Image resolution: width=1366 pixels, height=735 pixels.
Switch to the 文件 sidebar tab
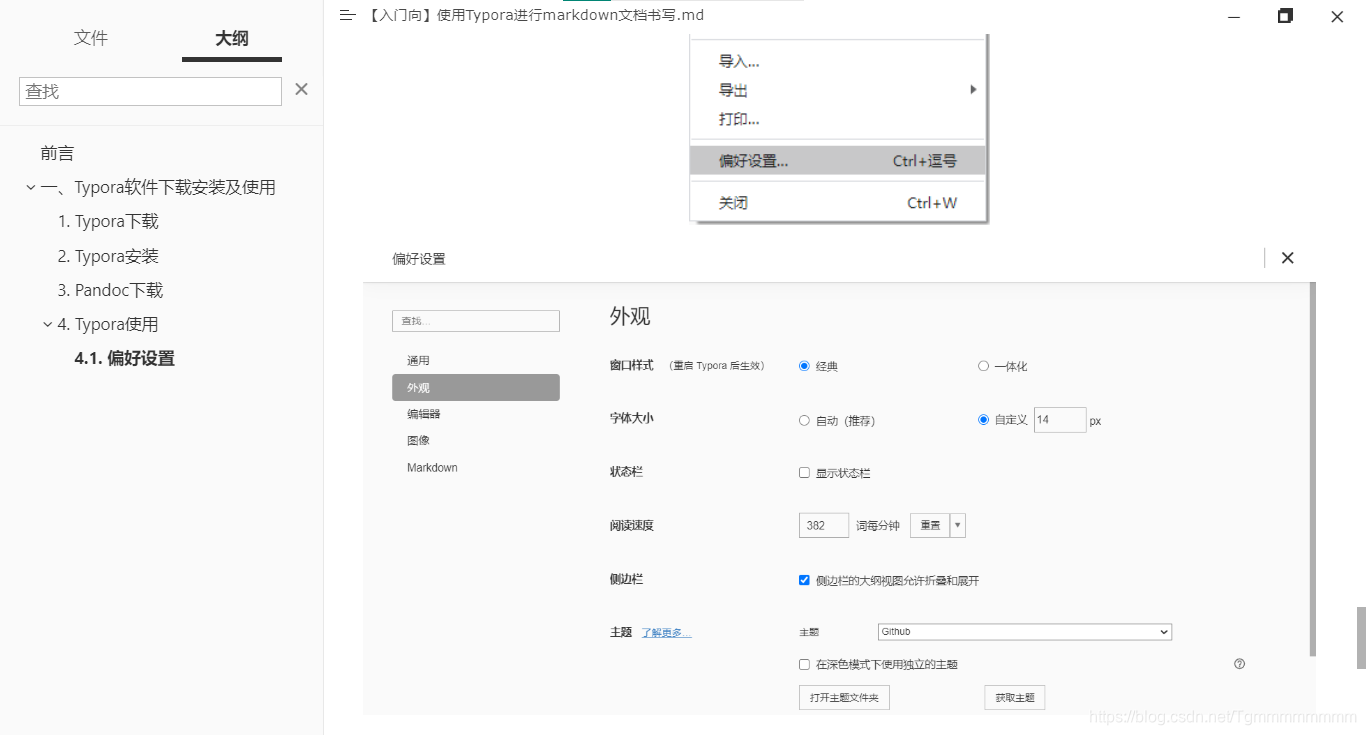click(90, 38)
